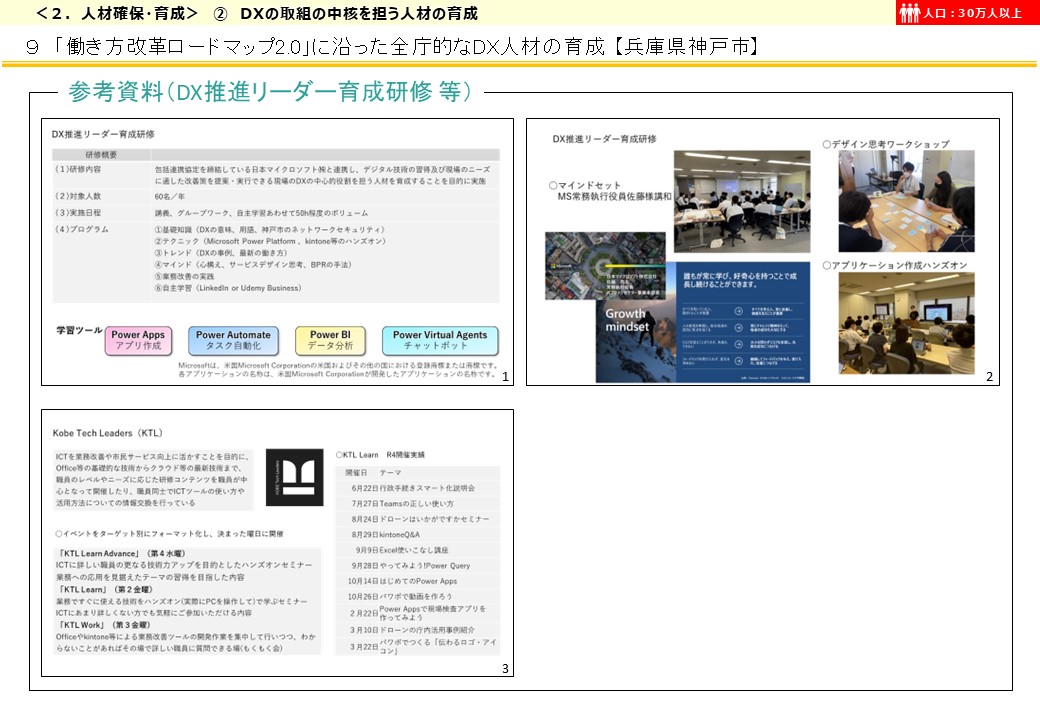Click the '6月22日 行政手続きスマート化説明会' row
The height and width of the screenshot is (720, 1040).
pyautogui.click(x=418, y=488)
